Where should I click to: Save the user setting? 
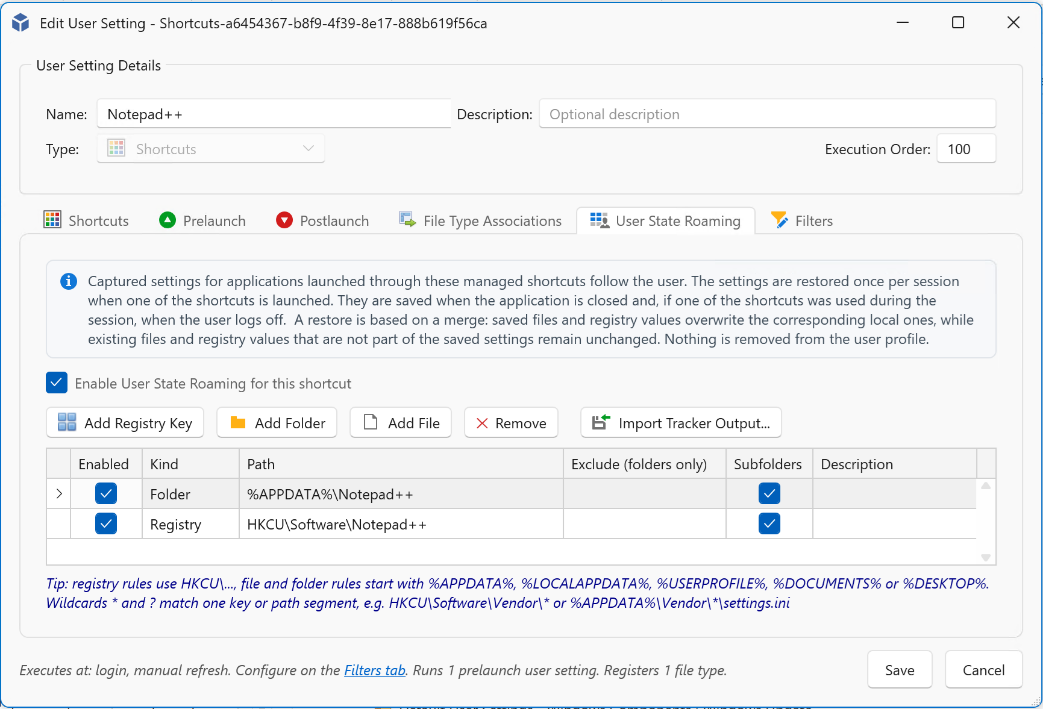[x=899, y=669]
